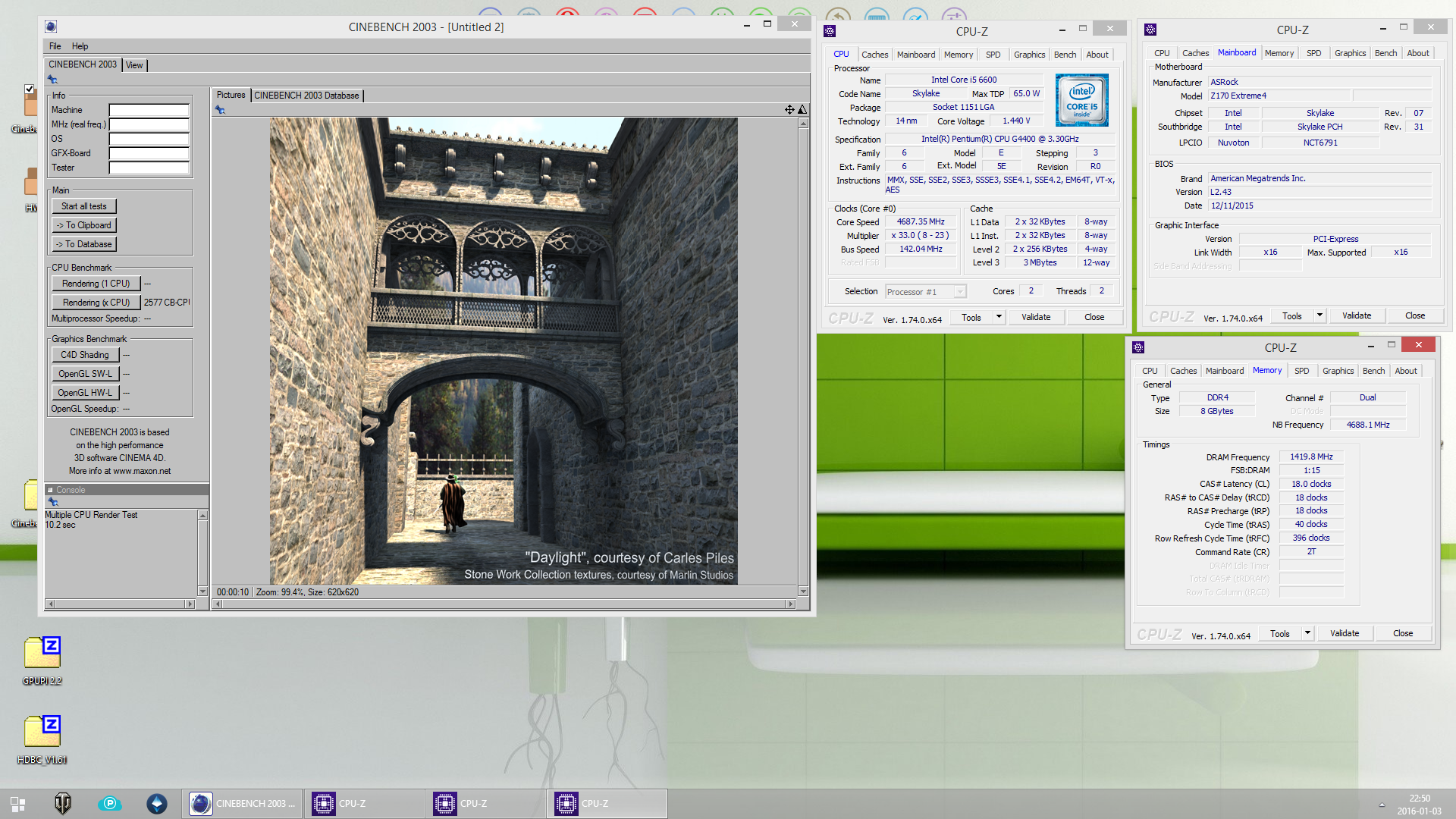
Task: Click console vertical scrollbar up arrow
Action: 202,516
